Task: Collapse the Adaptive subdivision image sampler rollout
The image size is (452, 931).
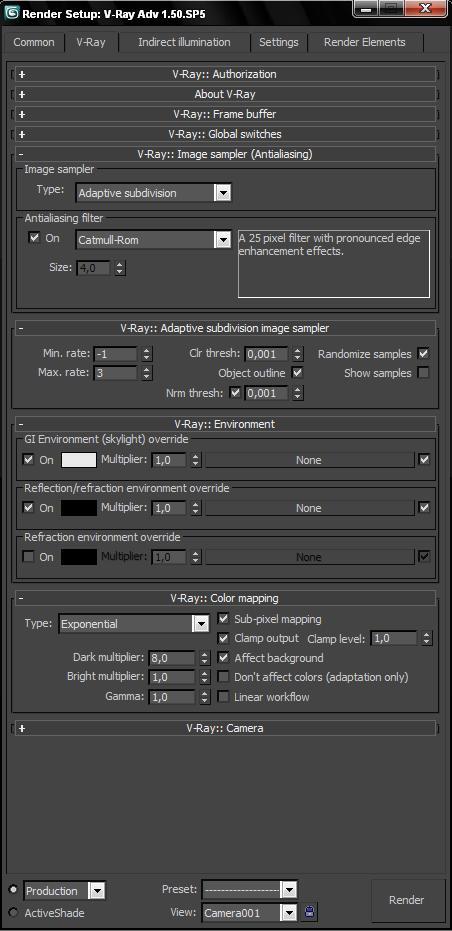Action: point(225,328)
